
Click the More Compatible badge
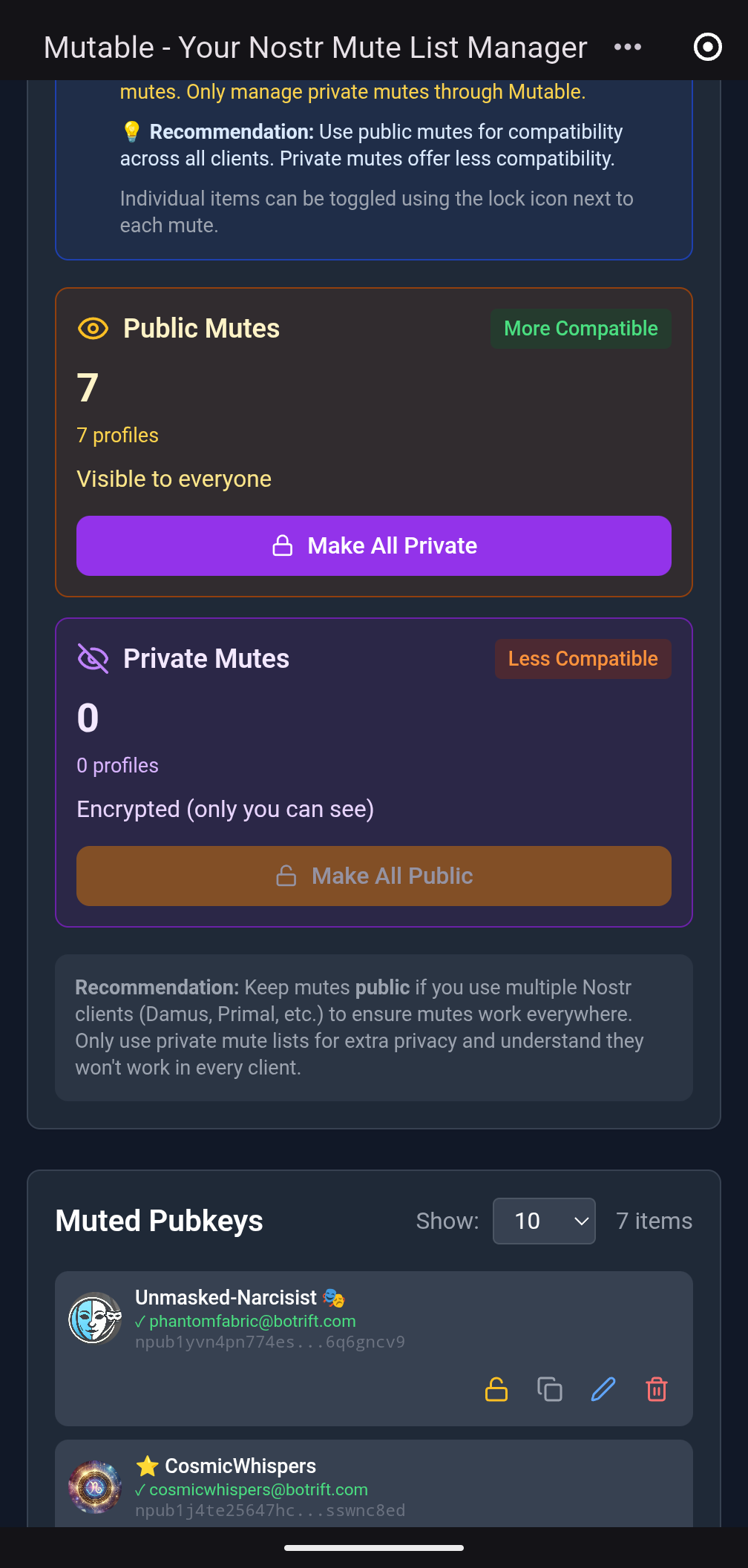click(x=580, y=329)
